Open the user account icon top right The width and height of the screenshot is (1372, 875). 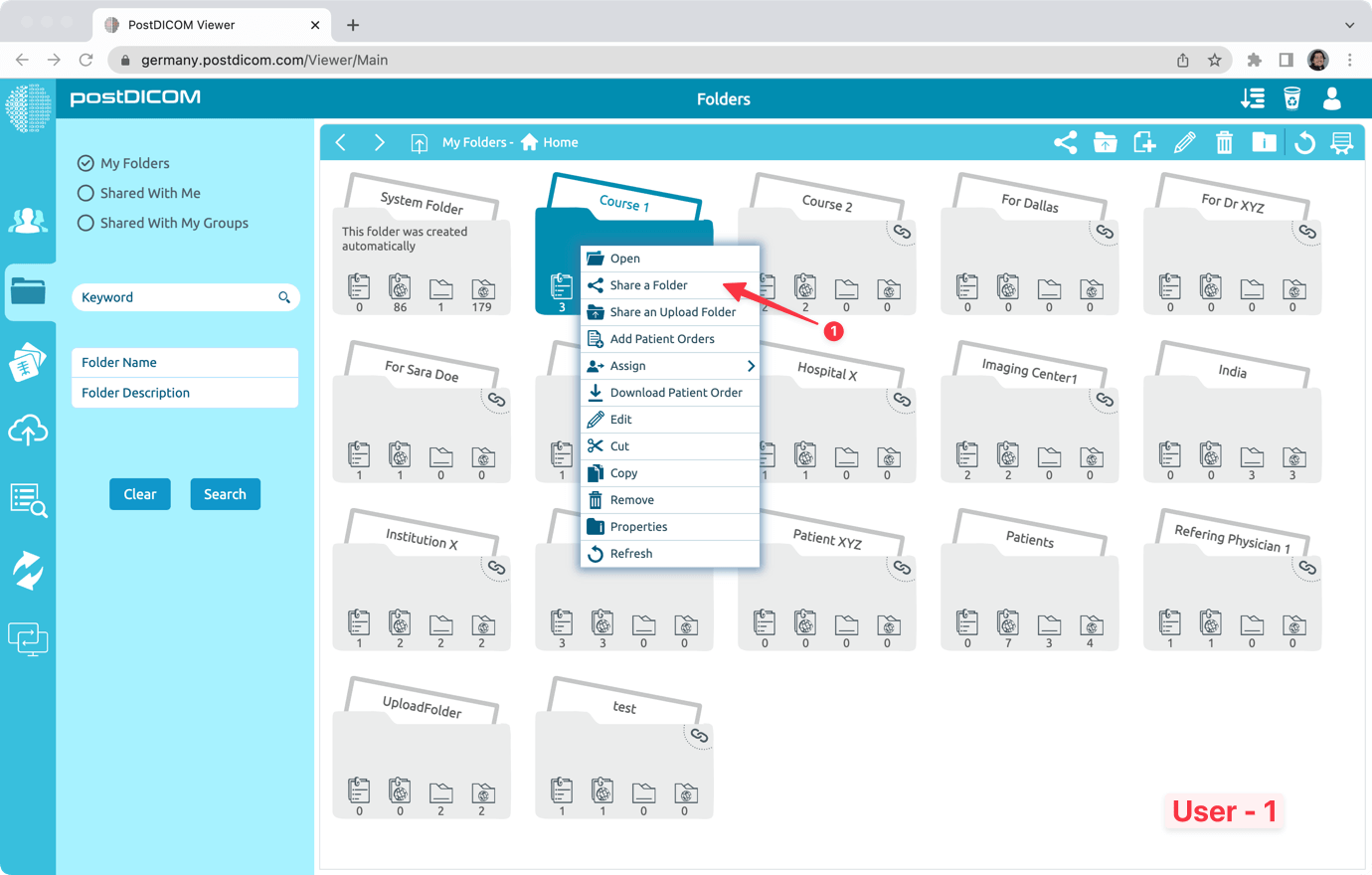tap(1331, 98)
